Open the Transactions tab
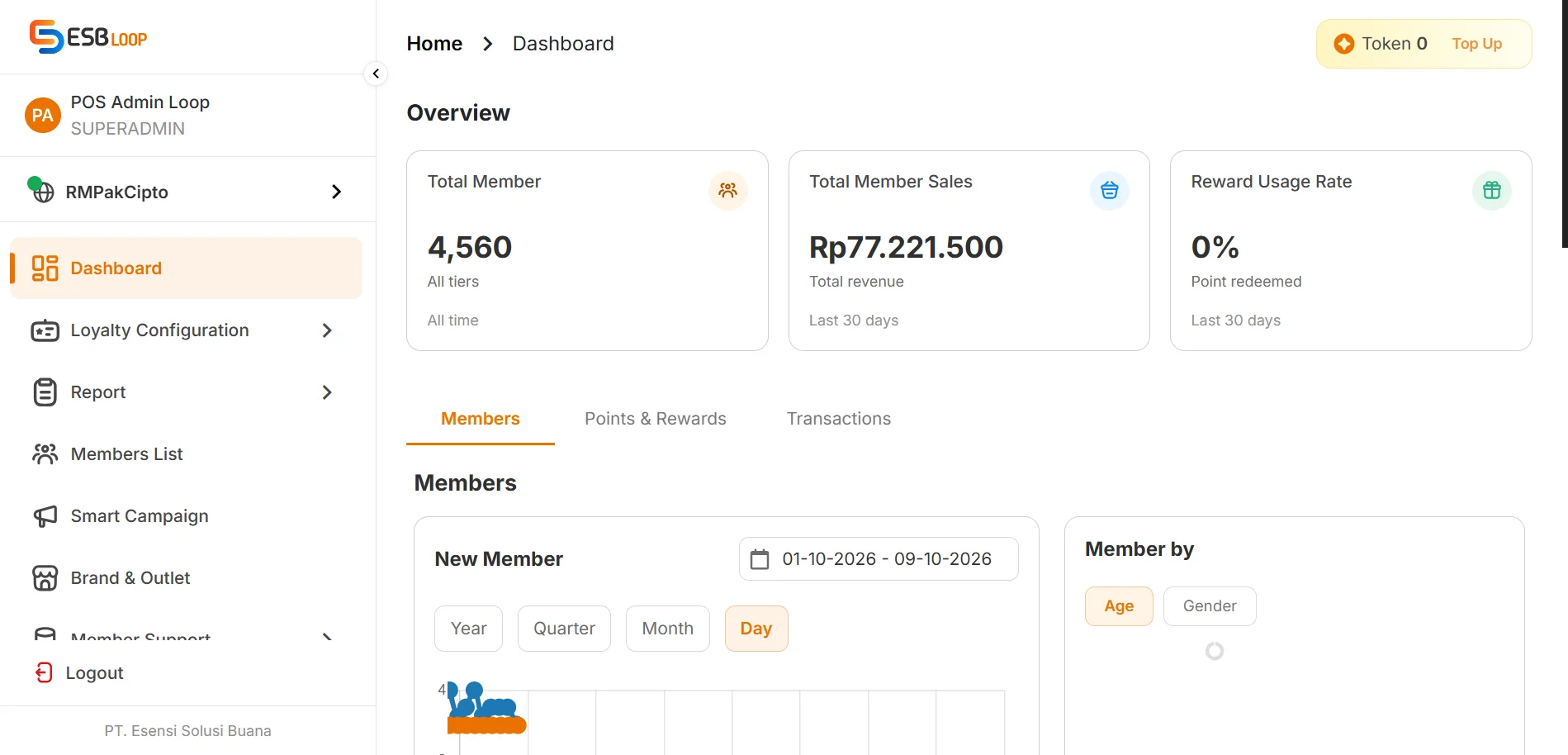Viewport: 1568px width, 755px height. point(839,419)
